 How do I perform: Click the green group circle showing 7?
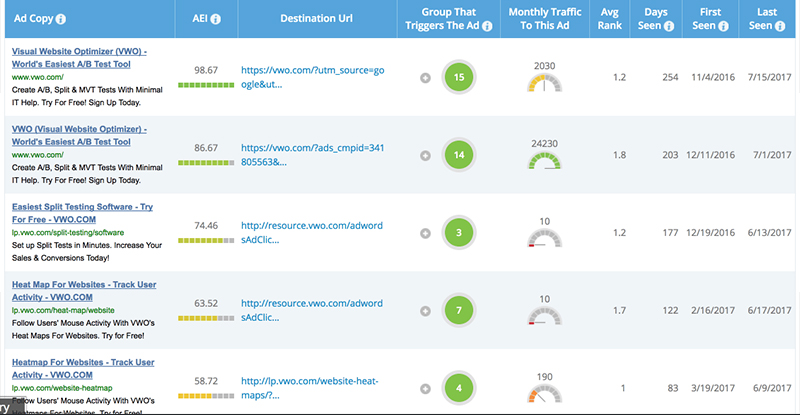459,310
